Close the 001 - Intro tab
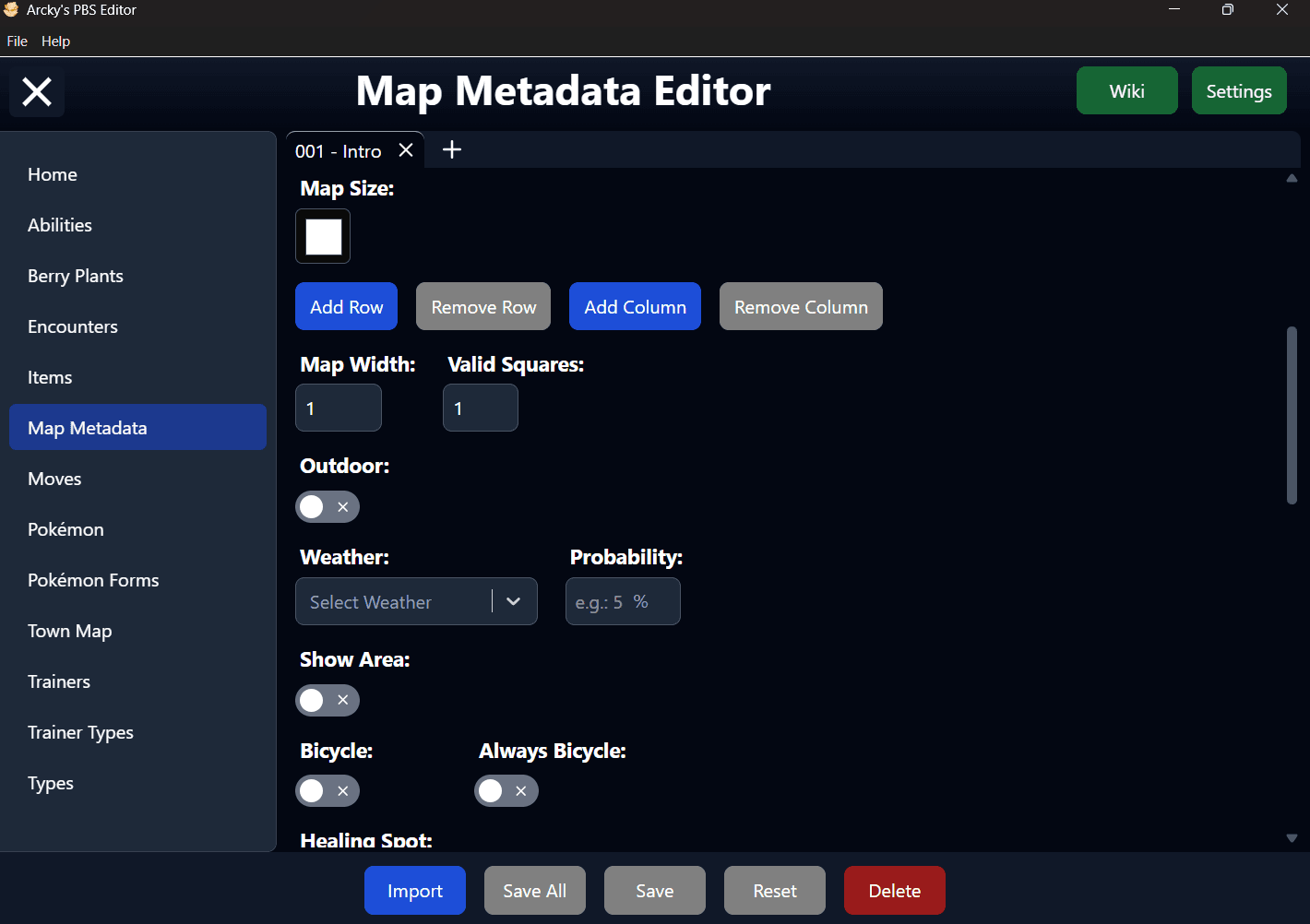This screenshot has width=1310, height=924. coord(406,150)
